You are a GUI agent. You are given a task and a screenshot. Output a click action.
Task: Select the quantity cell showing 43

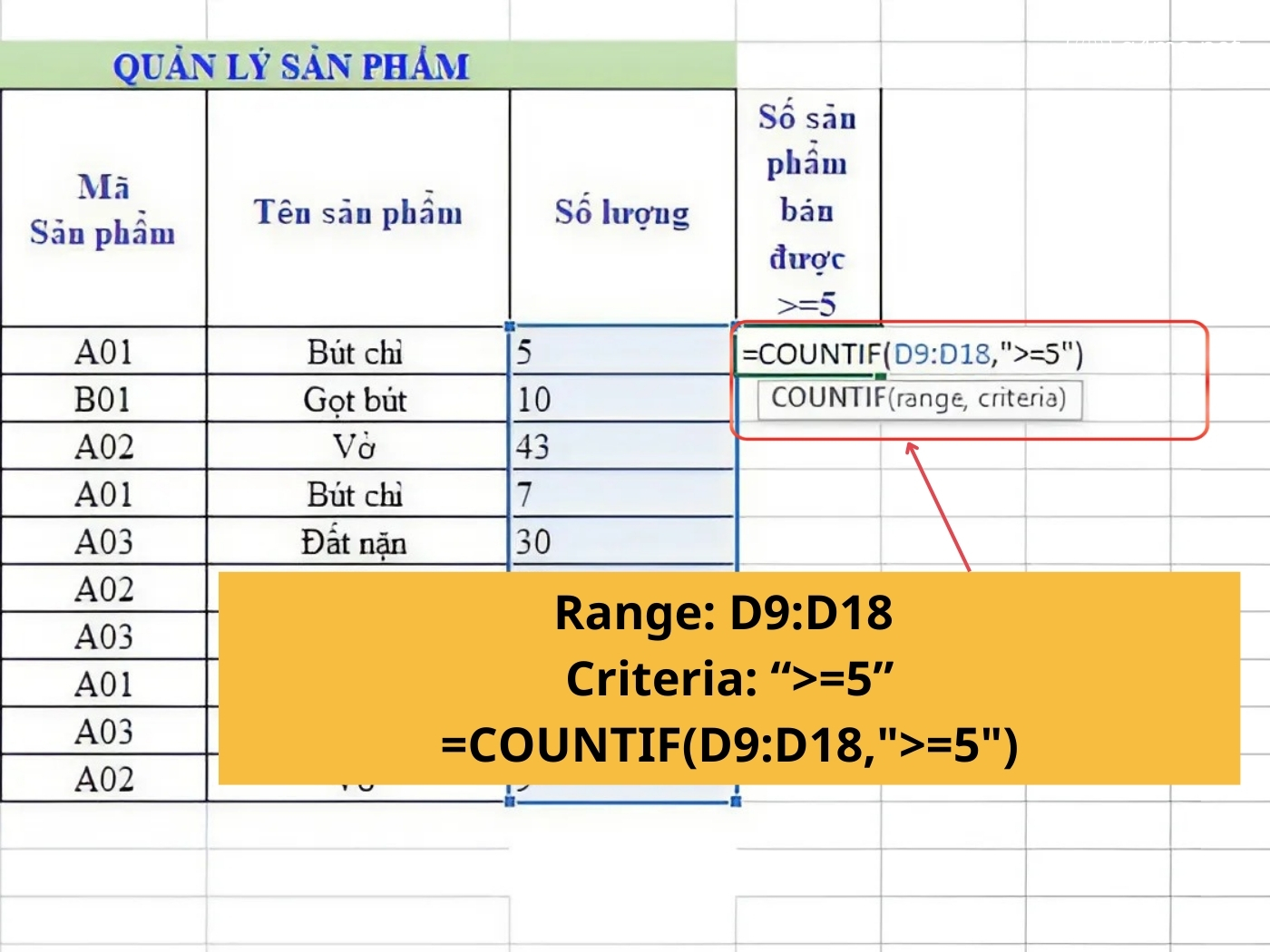622,446
